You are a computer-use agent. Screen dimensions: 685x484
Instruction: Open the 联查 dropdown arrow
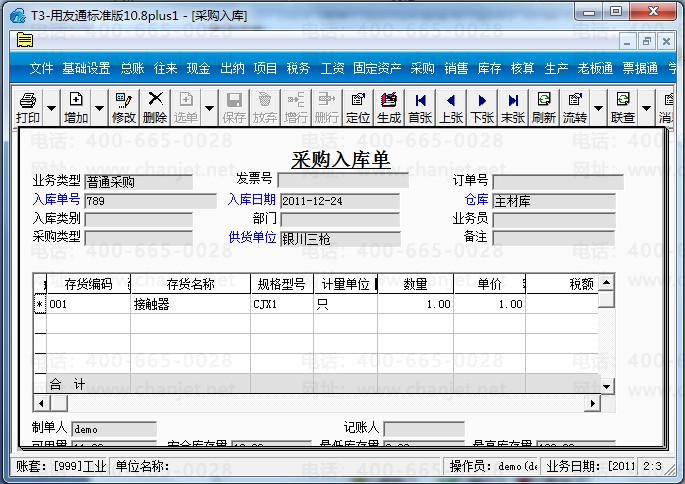point(647,108)
